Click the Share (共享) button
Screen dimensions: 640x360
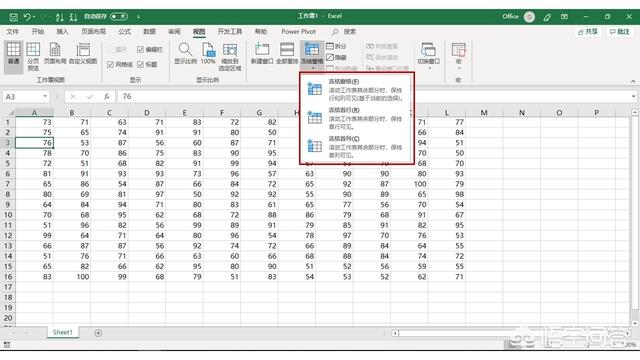coord(588,32)
